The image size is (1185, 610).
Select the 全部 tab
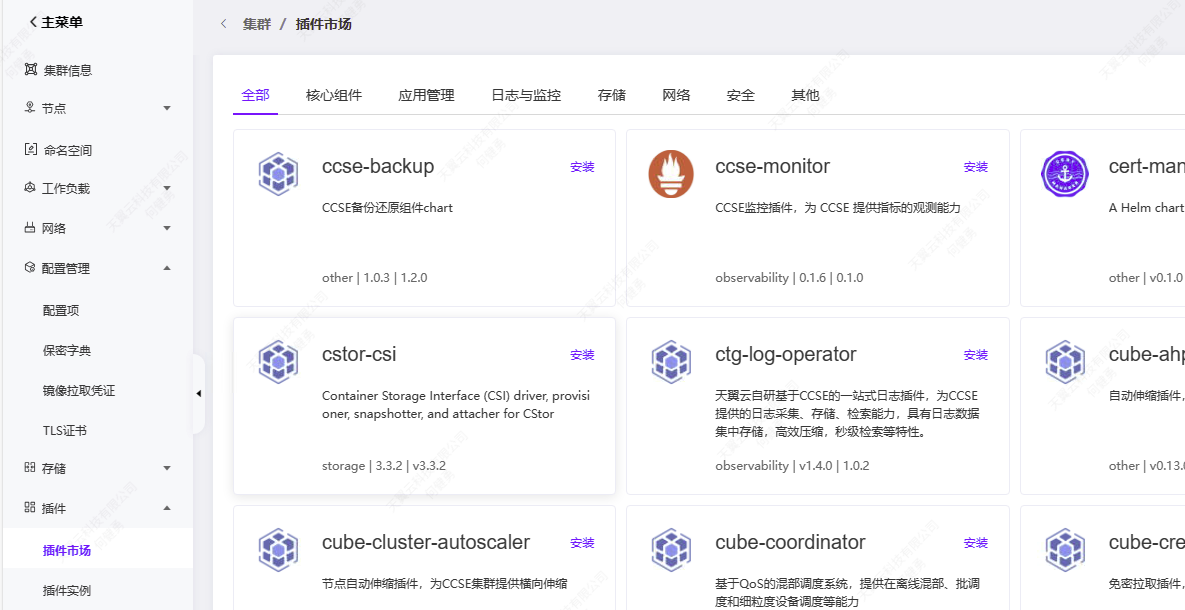255,95
